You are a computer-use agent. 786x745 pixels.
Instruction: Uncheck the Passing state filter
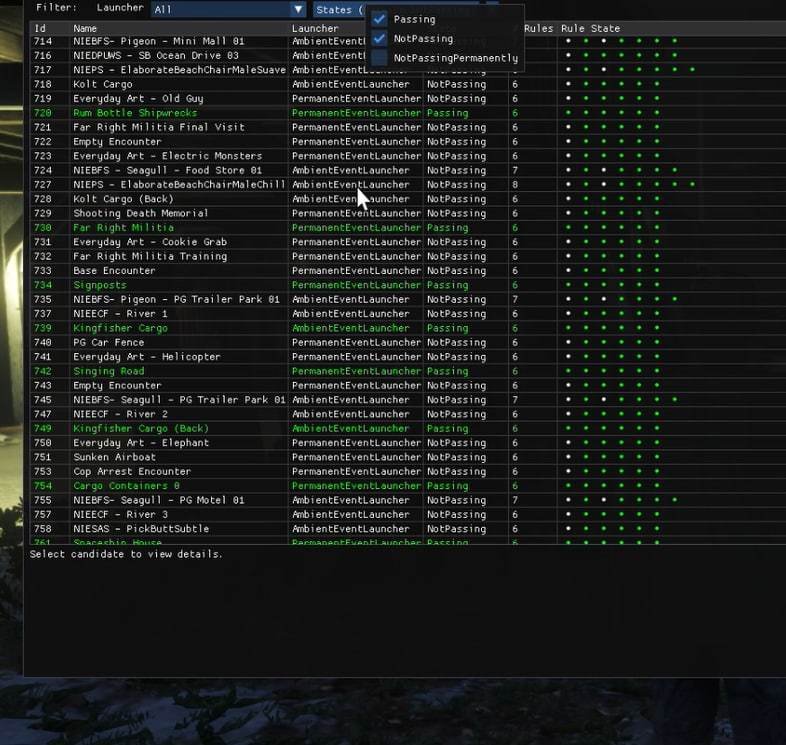pos(379,19)
